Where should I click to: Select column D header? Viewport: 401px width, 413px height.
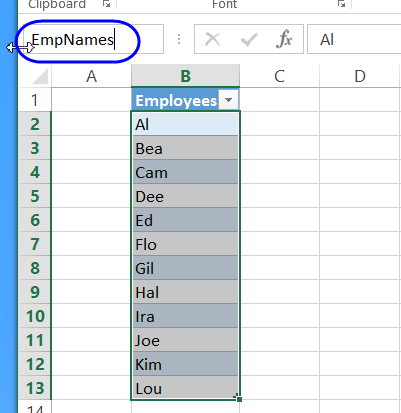coord(360,76)
